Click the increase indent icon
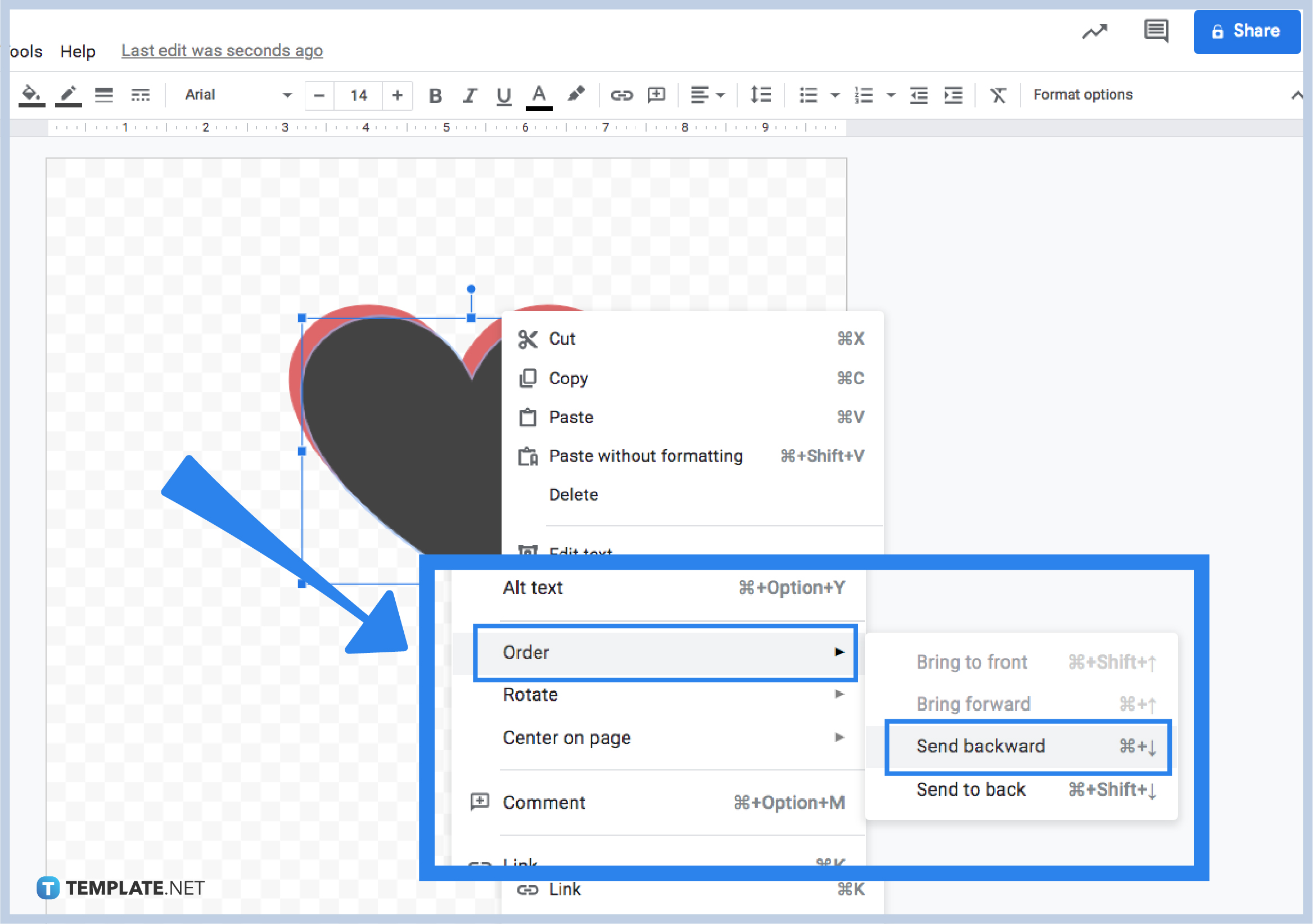Image resolution: width=1313 pixels, height=924 pixels. pos(953,95)
